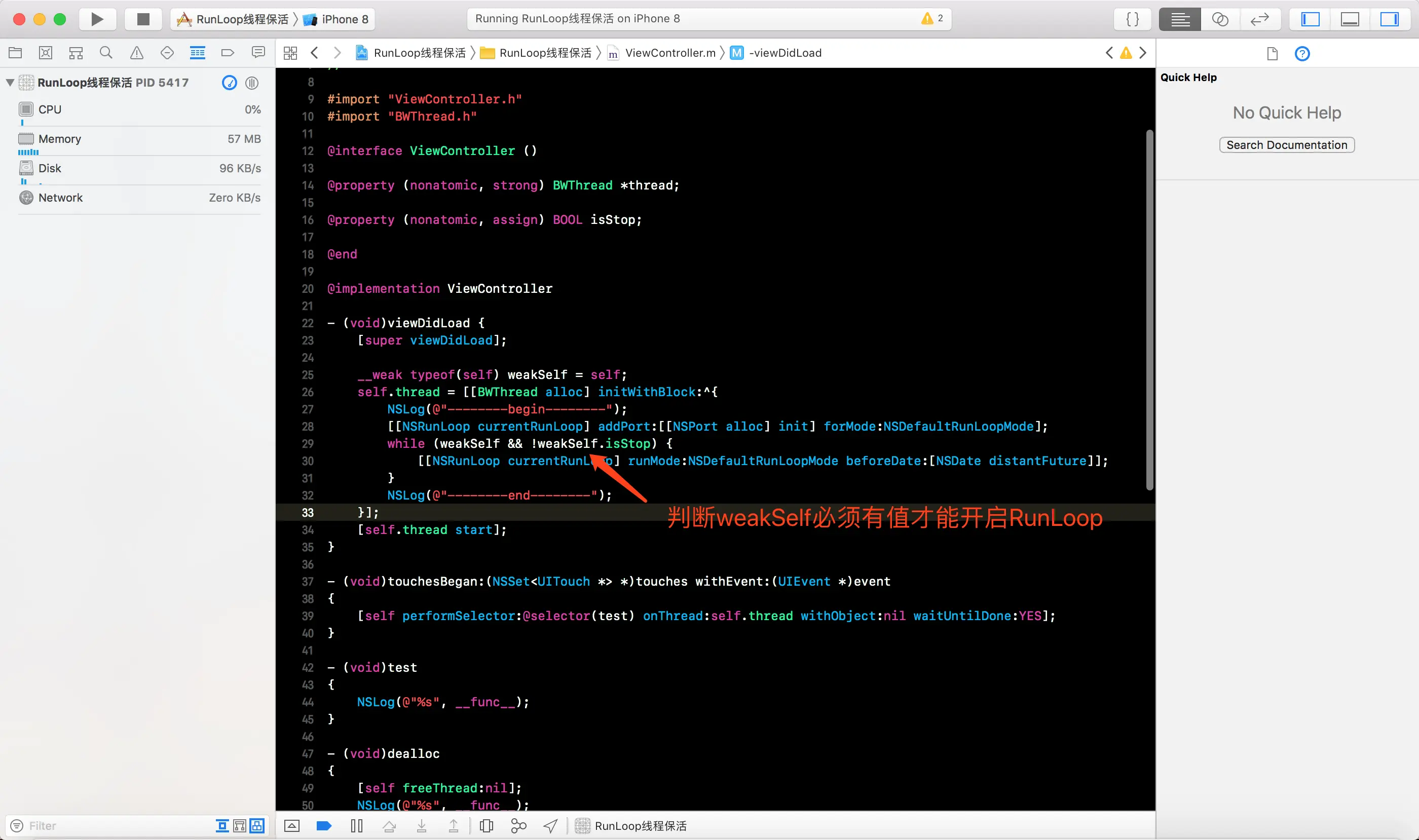
Task: Pause program execution in debug bar
Action: point(357,826)
